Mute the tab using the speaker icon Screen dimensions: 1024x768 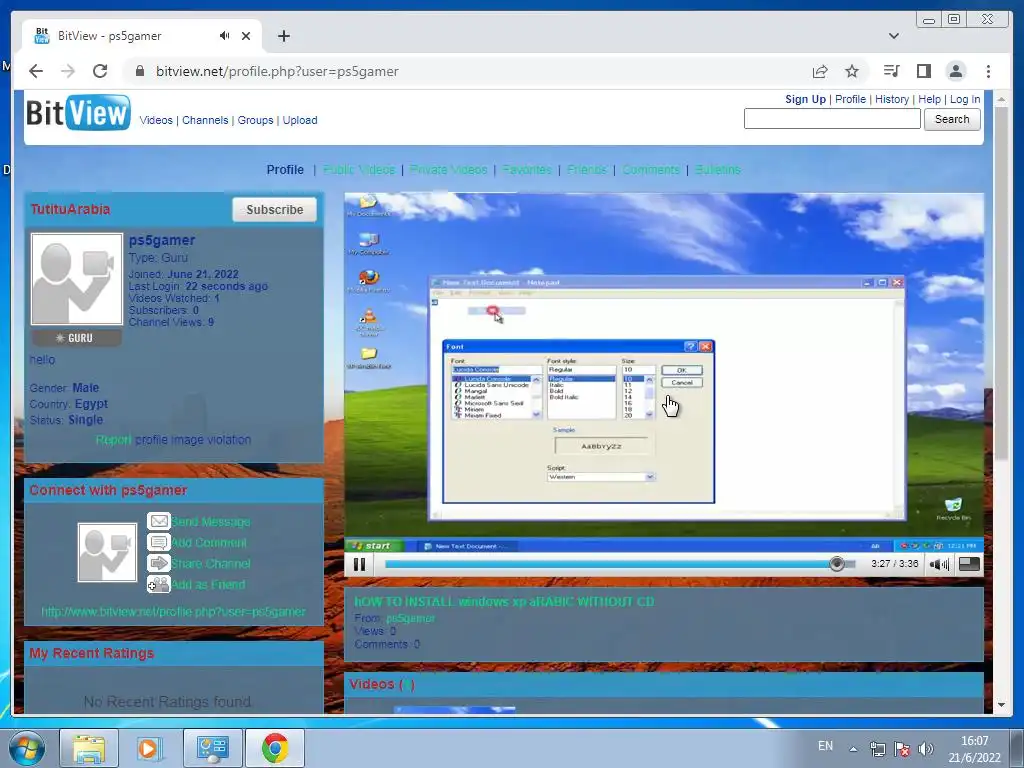[x=225, y=36]
